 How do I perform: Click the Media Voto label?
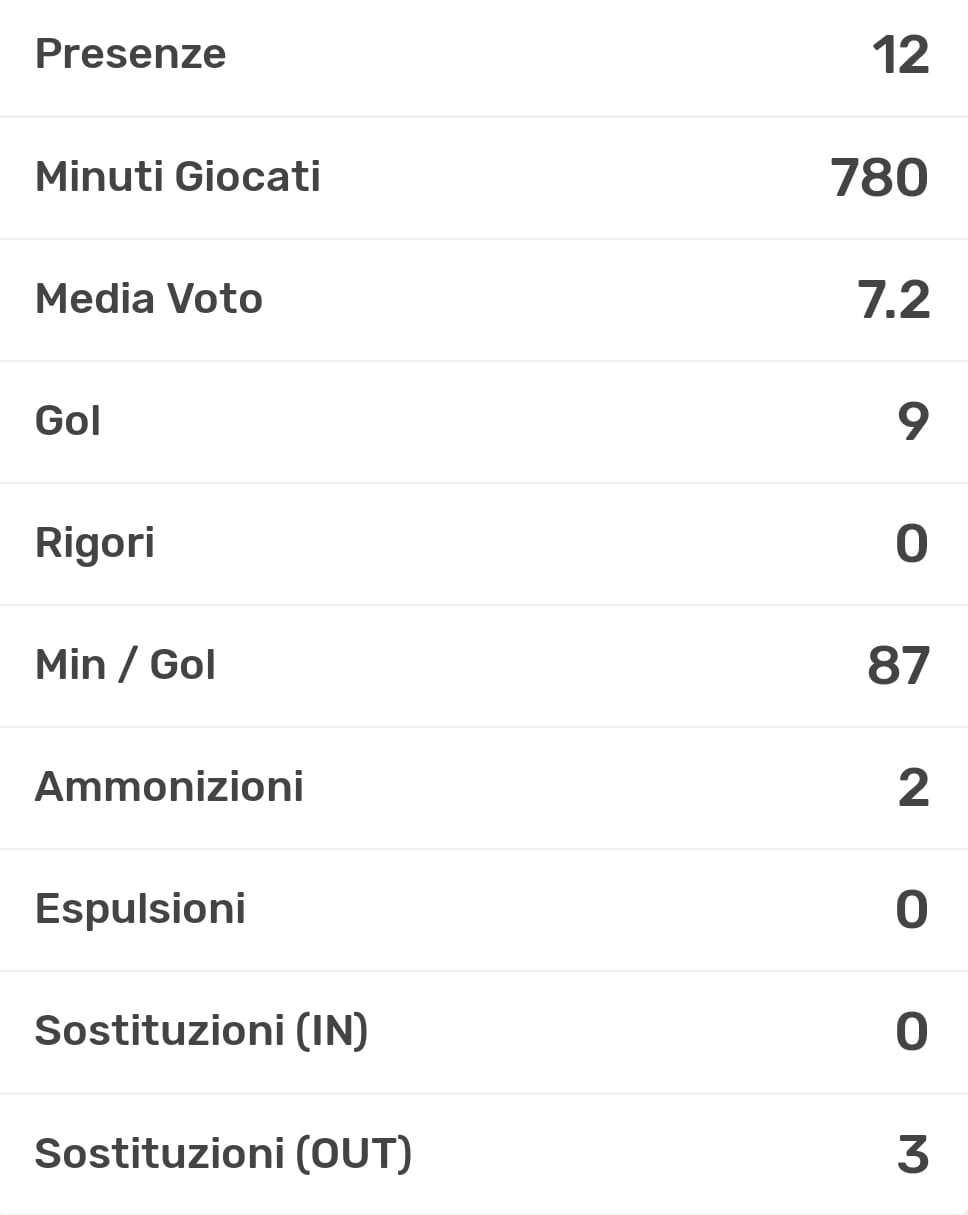[148, 299]
